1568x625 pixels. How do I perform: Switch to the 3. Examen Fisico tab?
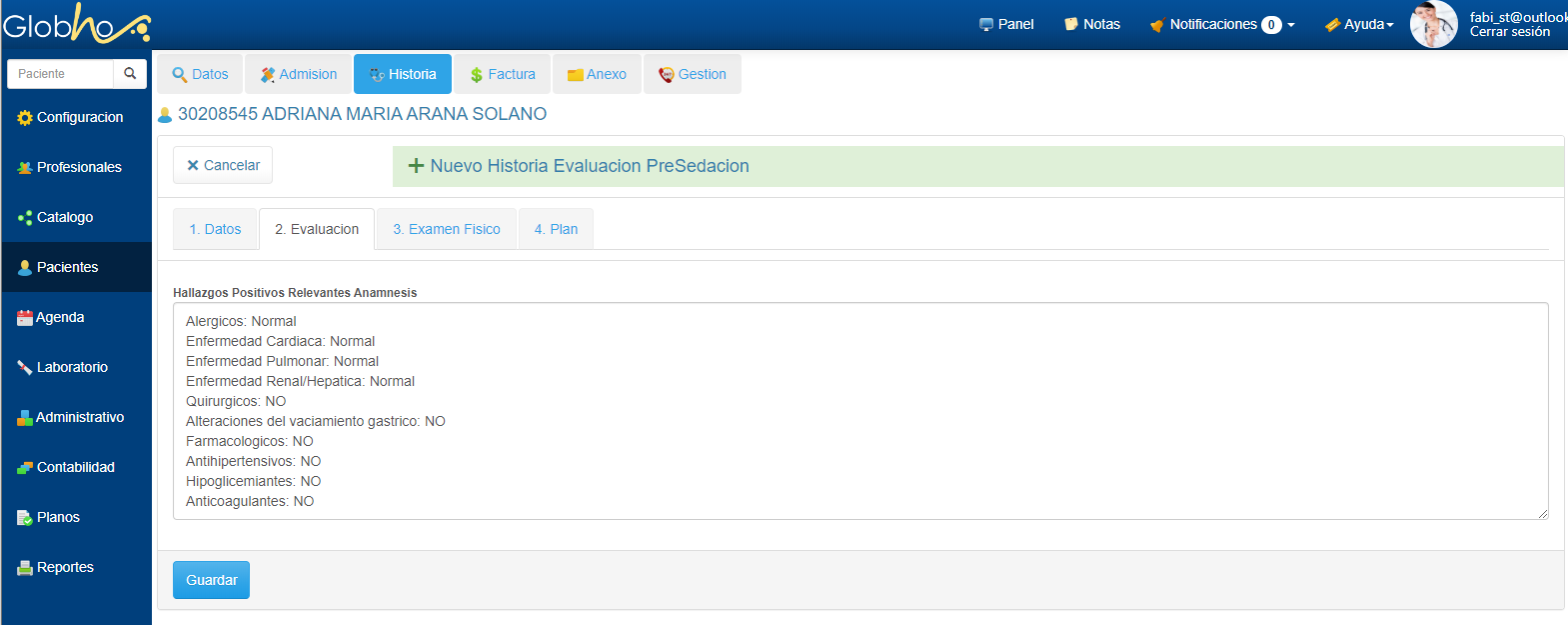click(447, 229)
